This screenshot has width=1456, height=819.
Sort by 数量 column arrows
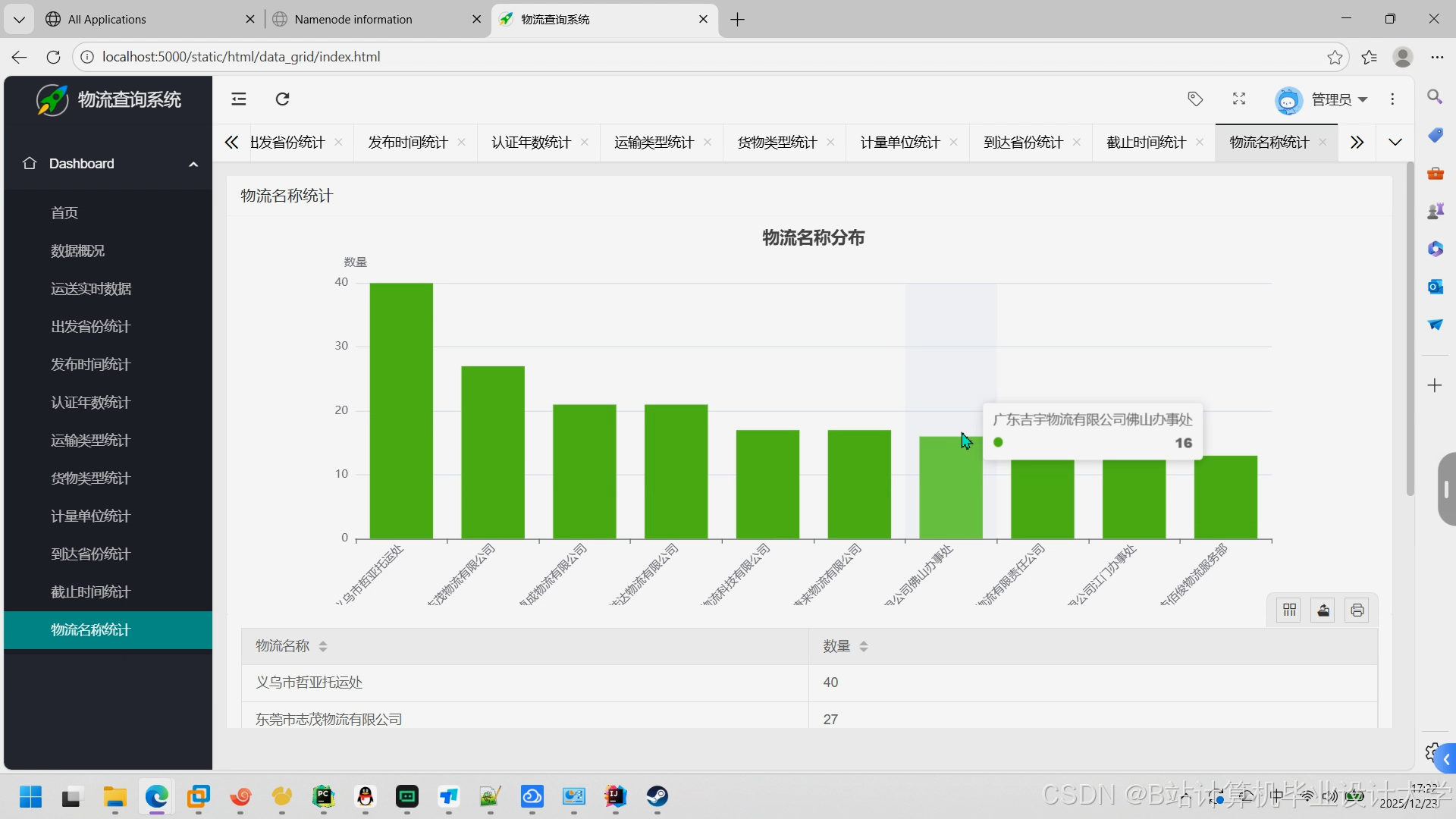pyautogui.click(x=864, y=646)
